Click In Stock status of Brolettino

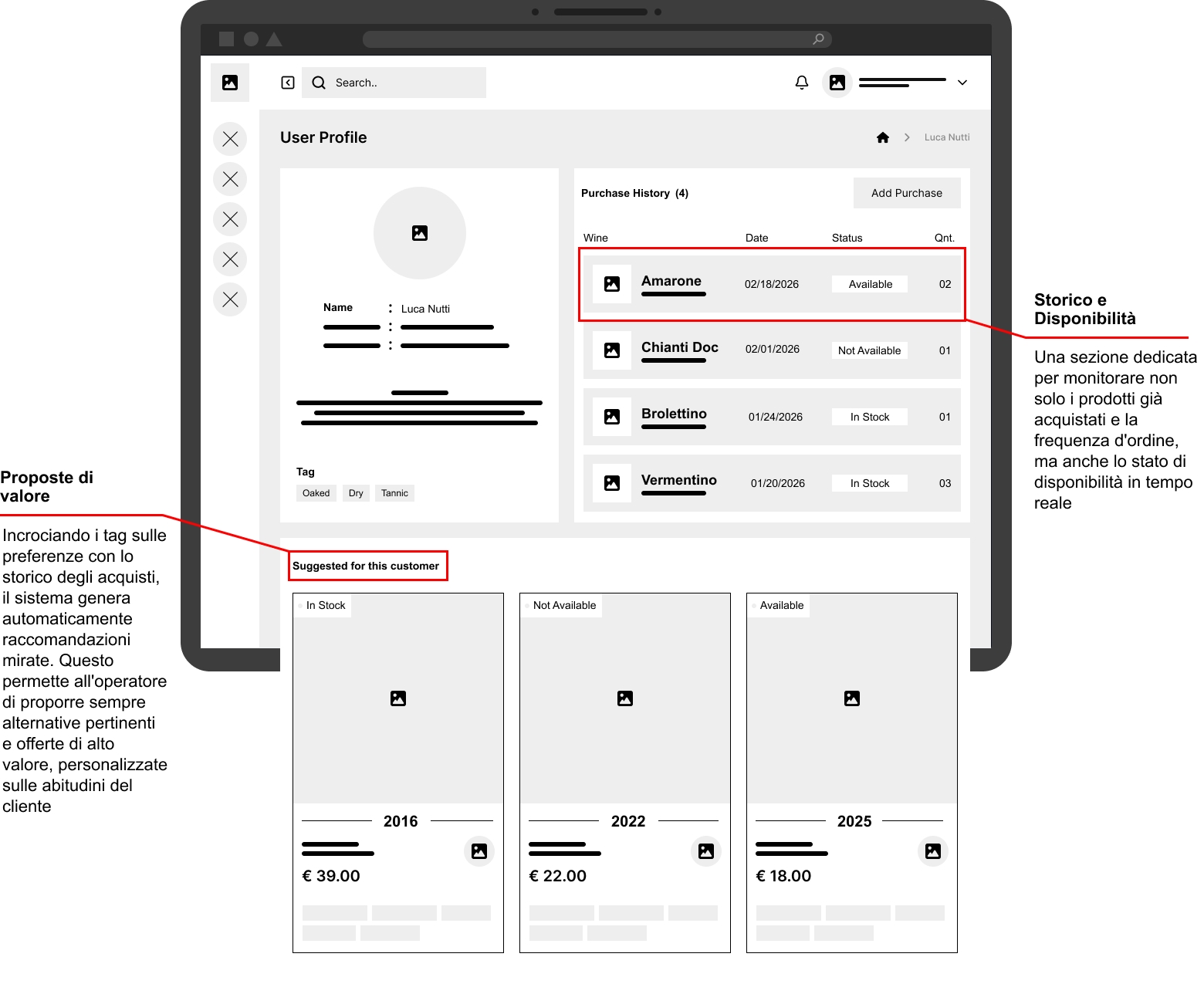point(870,417)
